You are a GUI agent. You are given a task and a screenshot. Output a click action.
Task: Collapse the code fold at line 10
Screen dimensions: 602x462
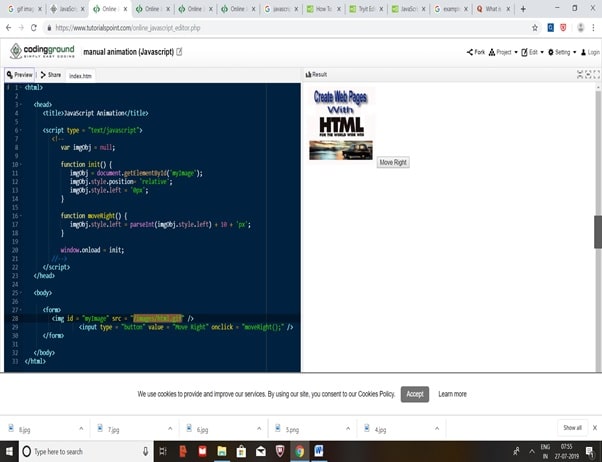point(21,164)
